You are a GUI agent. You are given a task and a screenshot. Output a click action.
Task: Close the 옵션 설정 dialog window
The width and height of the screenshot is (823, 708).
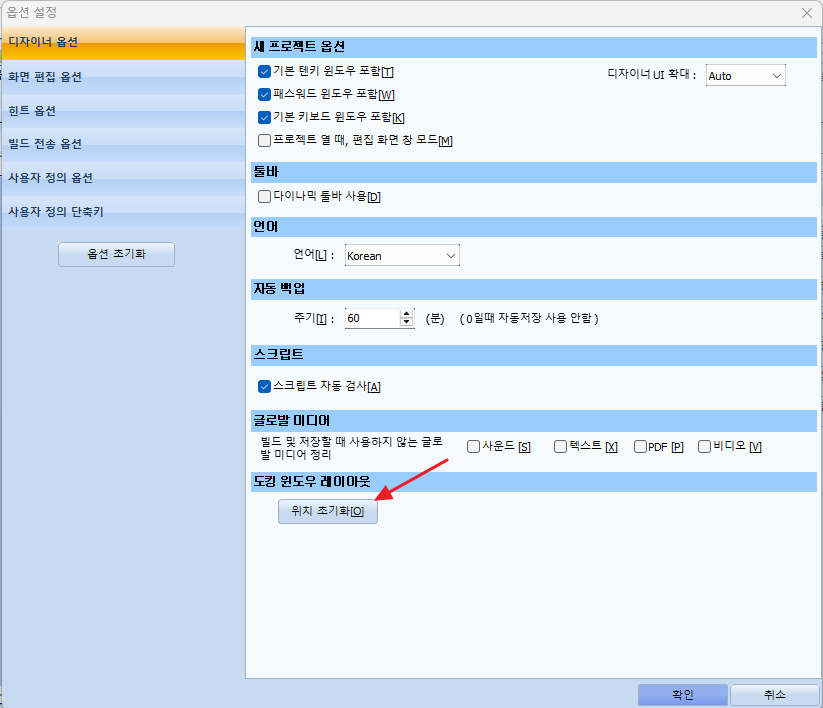(806, 13)
